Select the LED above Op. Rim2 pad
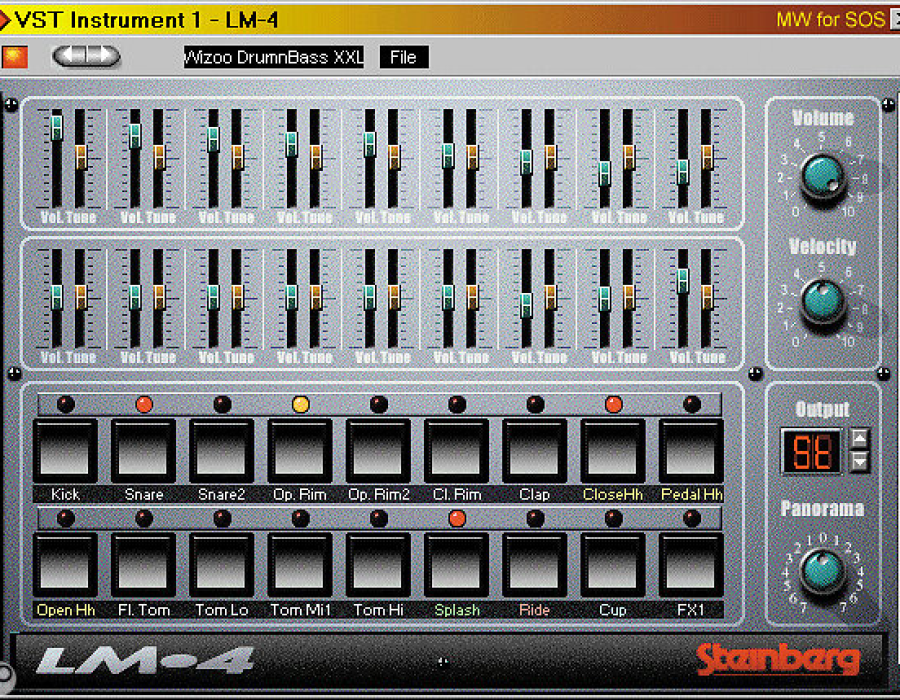 click(x=379, y=405)
